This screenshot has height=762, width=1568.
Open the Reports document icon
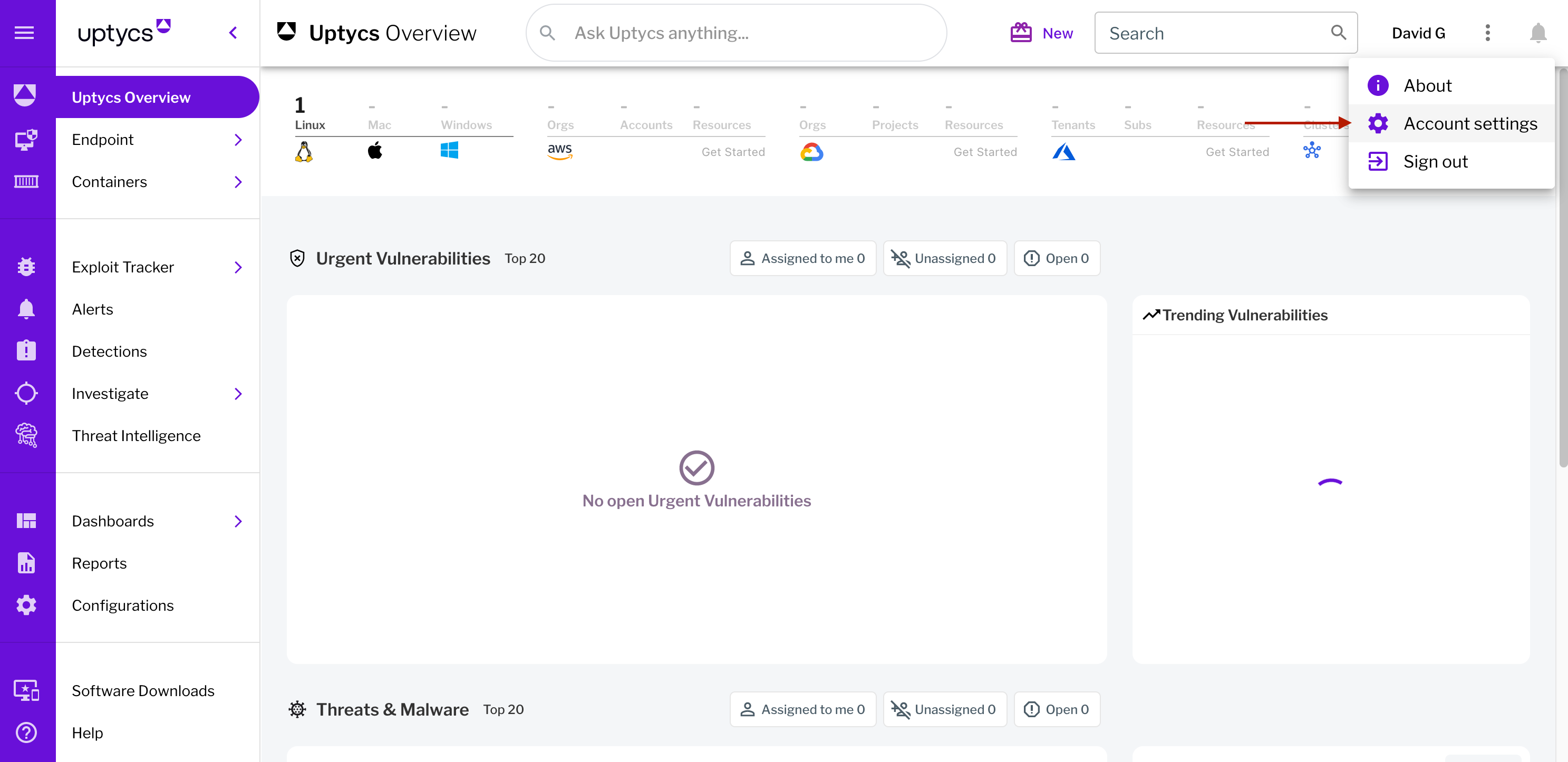point(26,563)
